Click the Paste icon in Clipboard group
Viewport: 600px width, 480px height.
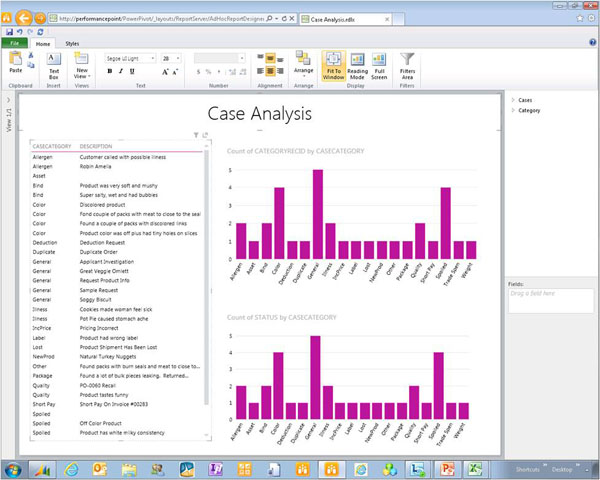click(x=16, y=64)
